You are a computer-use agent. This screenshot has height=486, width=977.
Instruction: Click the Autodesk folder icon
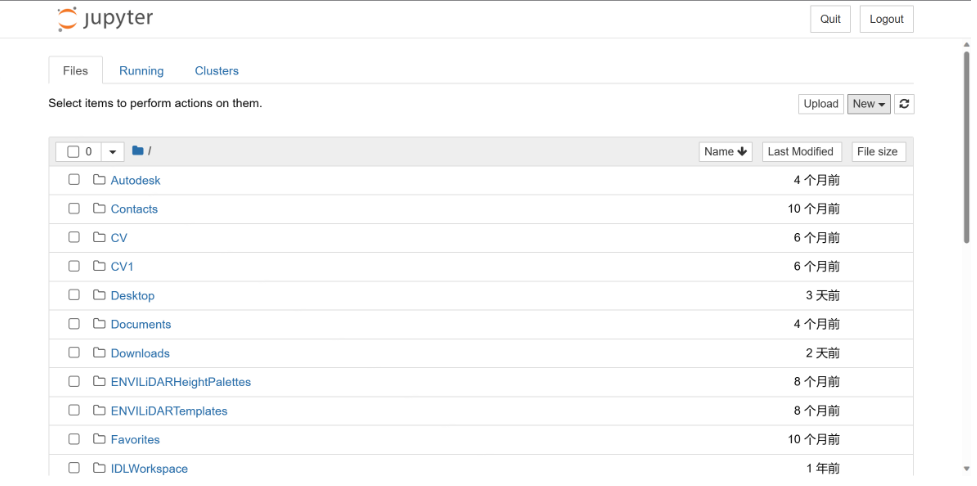99,180
